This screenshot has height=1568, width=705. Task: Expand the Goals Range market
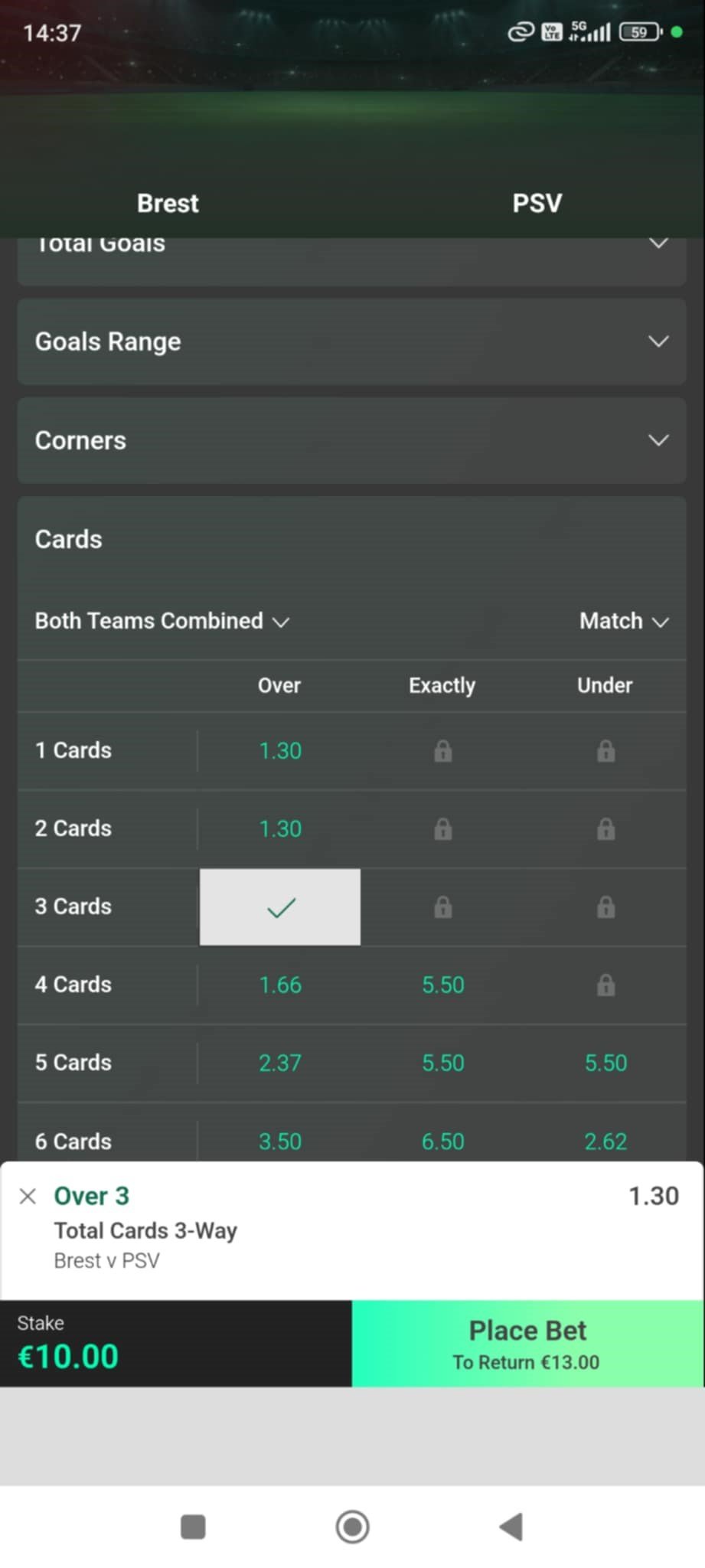tap(351, 341)
